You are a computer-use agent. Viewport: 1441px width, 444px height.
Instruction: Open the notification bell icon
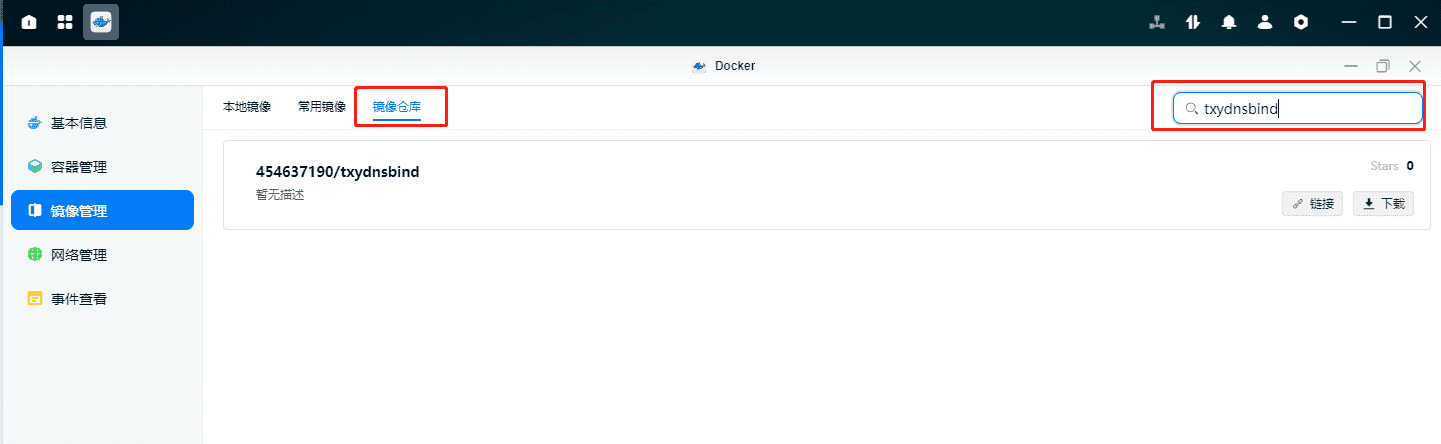coord(1229,22)
